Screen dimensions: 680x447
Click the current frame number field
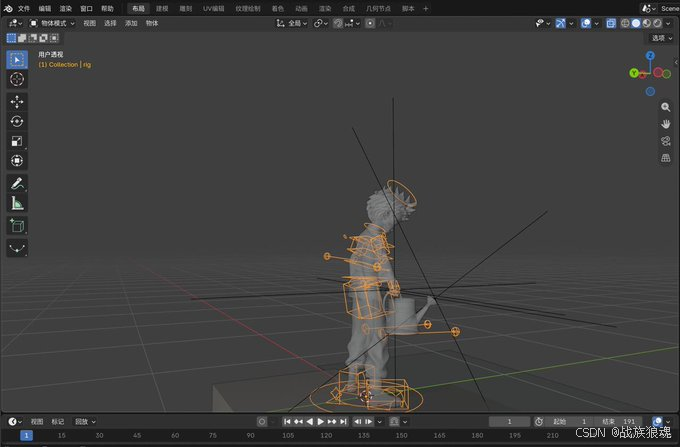[509, 421]
